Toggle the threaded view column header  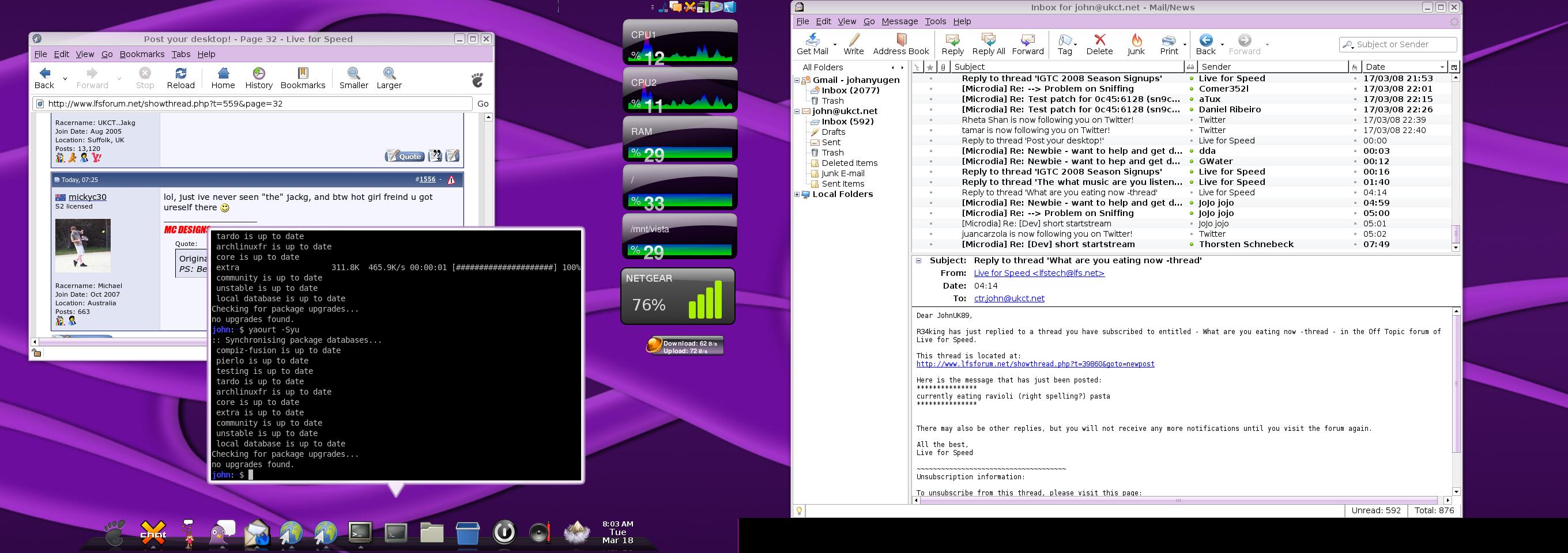pyautogui.click(x=917, y=67)
